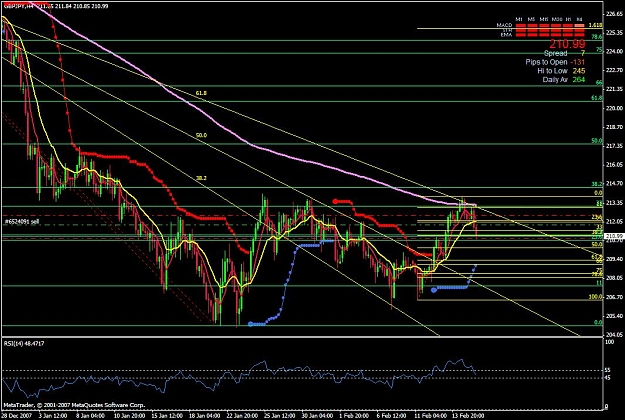Image resolution: width=625 pixels, height=420 pixels.
Task: Click the RSI 45 level label
Action: [x=607, y=378]
